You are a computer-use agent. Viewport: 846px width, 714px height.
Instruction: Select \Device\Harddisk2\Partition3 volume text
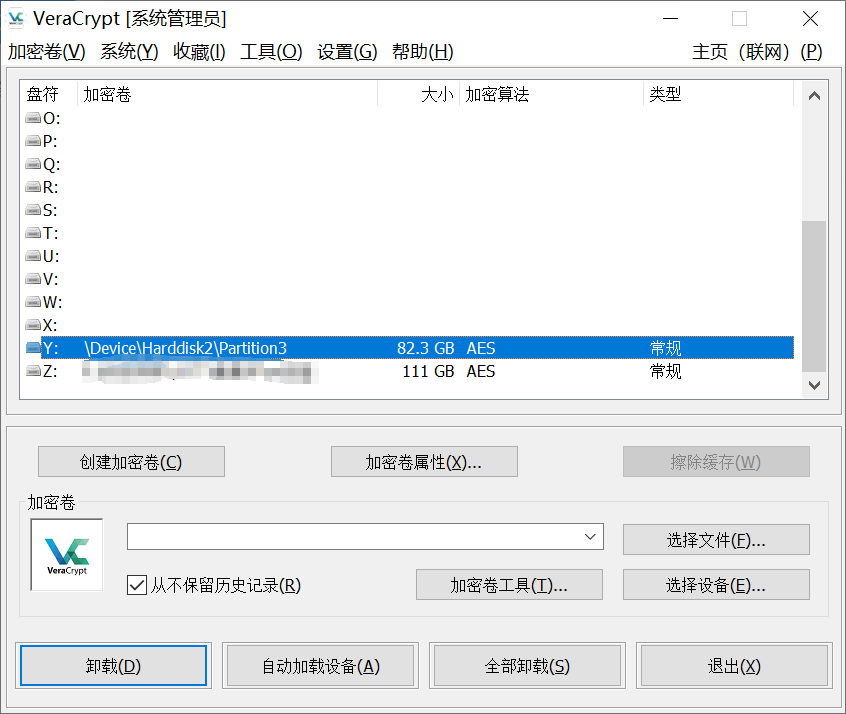[186, 348]
